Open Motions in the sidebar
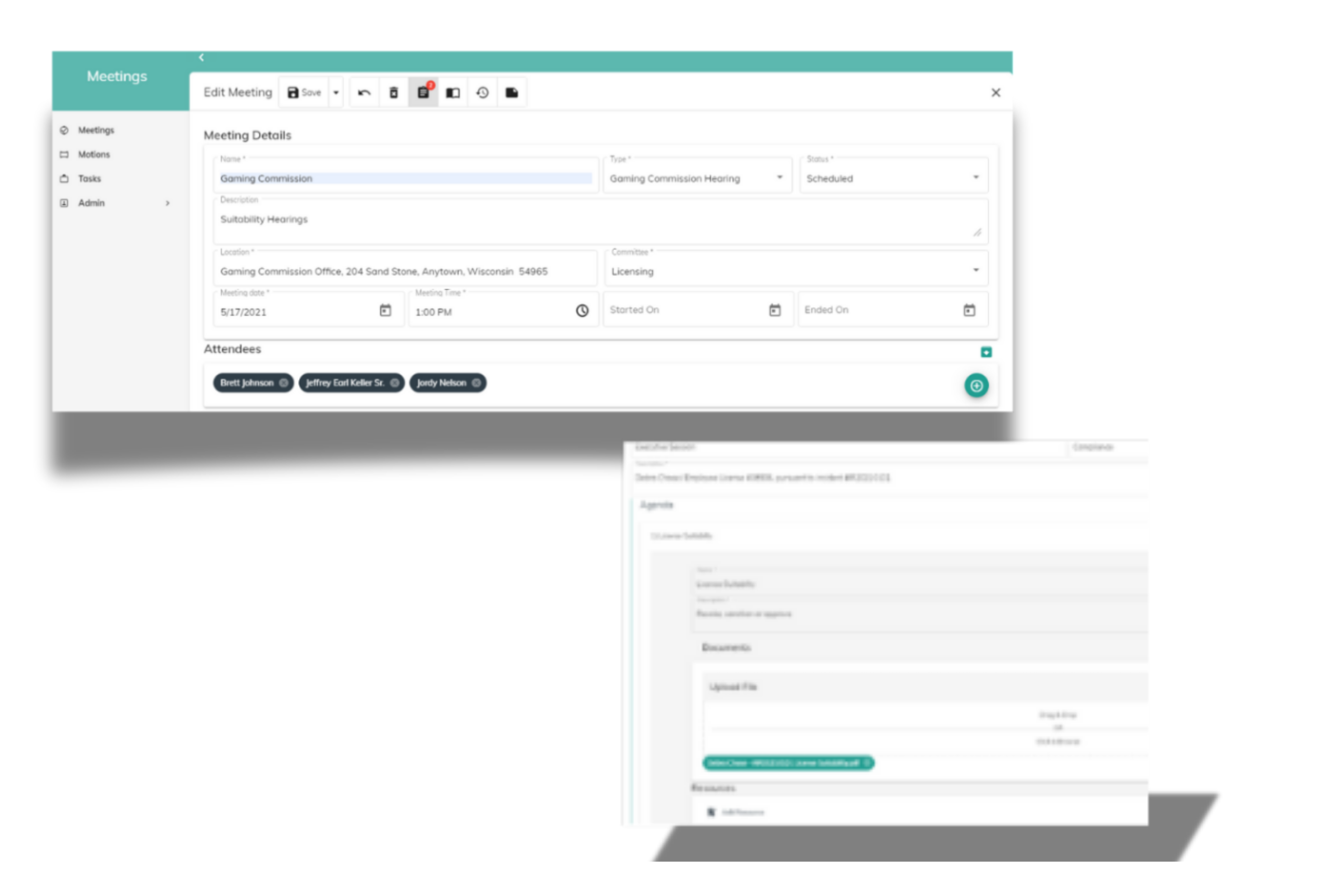This screenshot has height=896, width=1344. [x=94, y=154]
